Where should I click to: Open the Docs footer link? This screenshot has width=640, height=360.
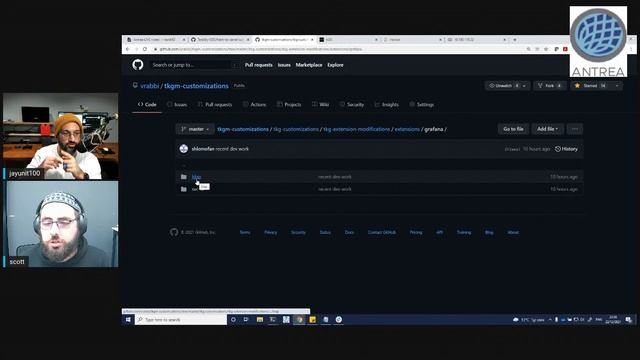pos(349,232)
